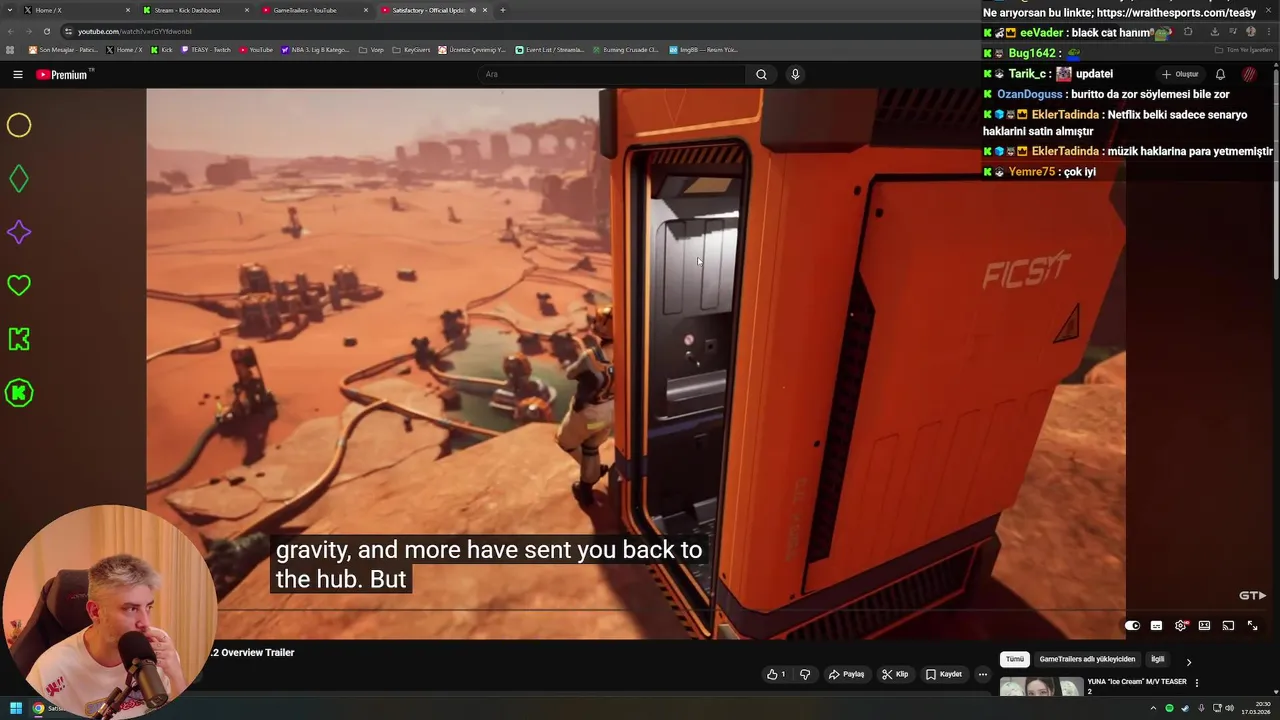1280x720 pixels.
Task: Open a new browser tab
Action: [x=502, y=10]
